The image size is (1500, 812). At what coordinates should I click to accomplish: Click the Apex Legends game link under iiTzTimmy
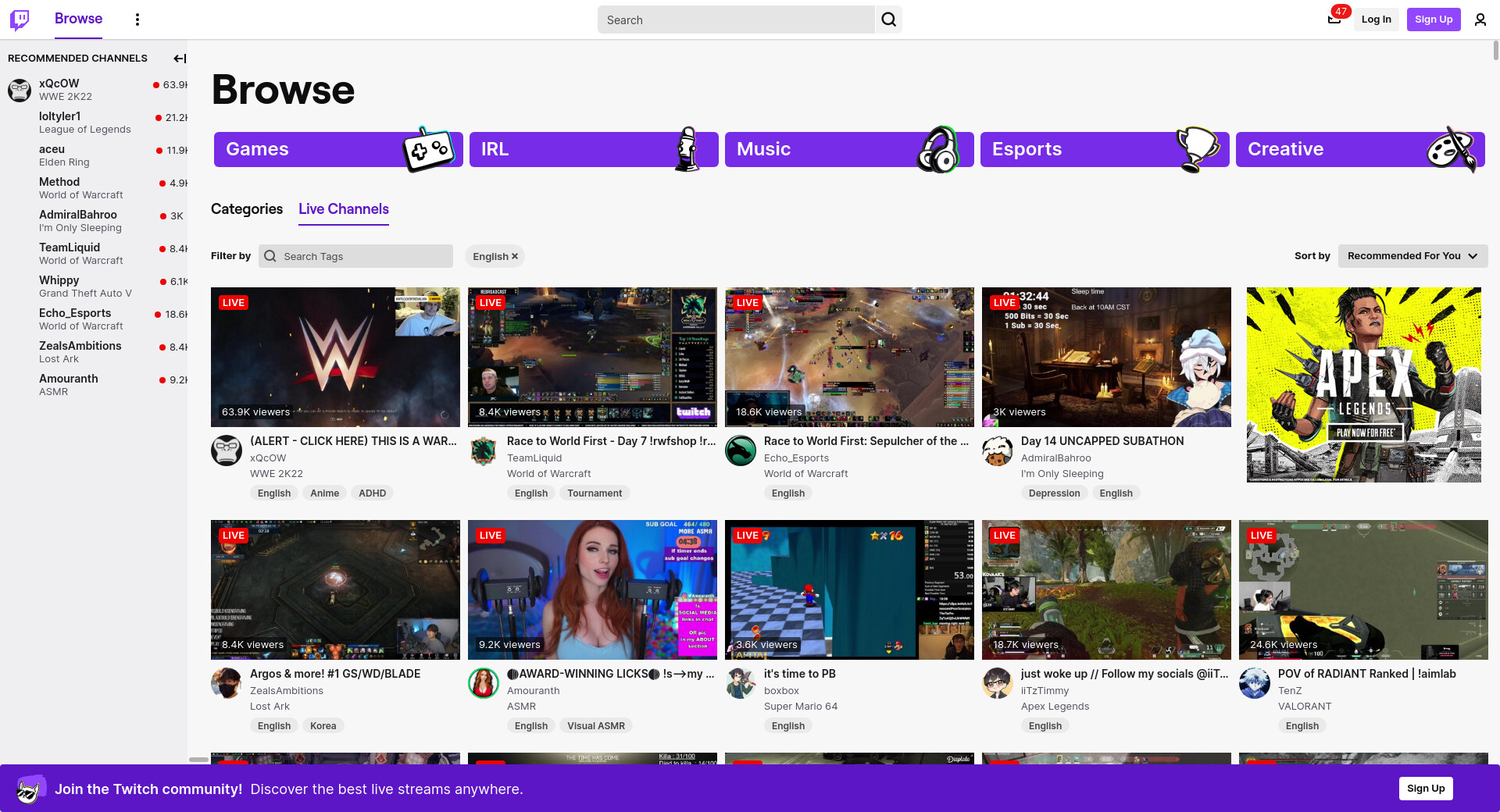tap(1055, 707)
